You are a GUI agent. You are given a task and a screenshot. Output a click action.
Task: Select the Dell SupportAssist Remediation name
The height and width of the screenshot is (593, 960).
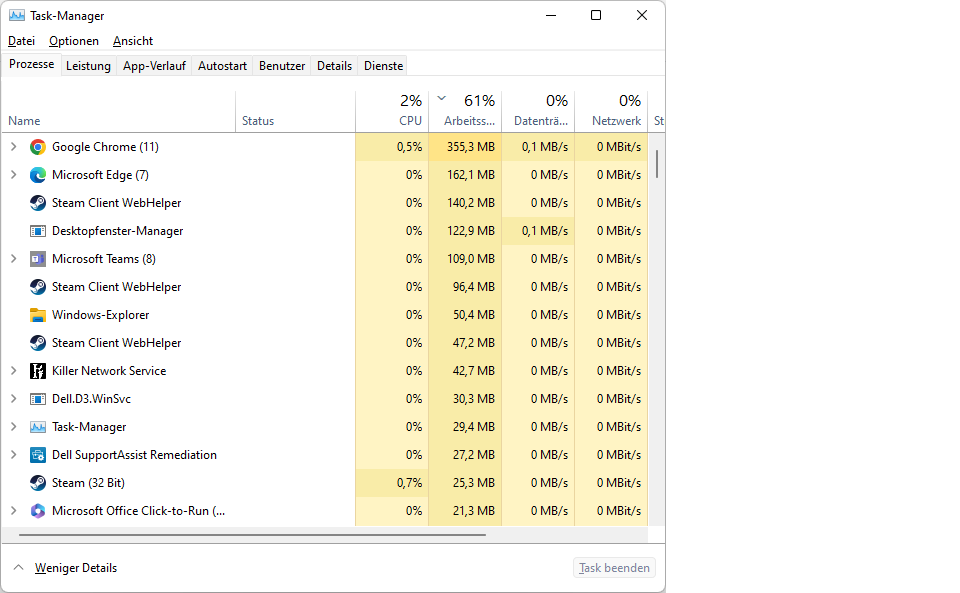click(x=134, y=455)
